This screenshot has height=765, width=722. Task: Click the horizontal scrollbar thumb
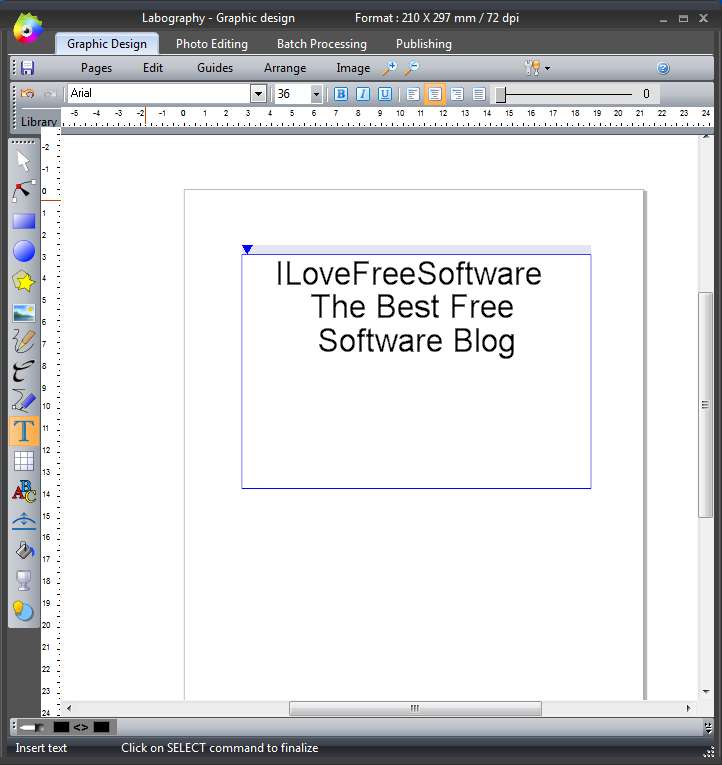415,708
